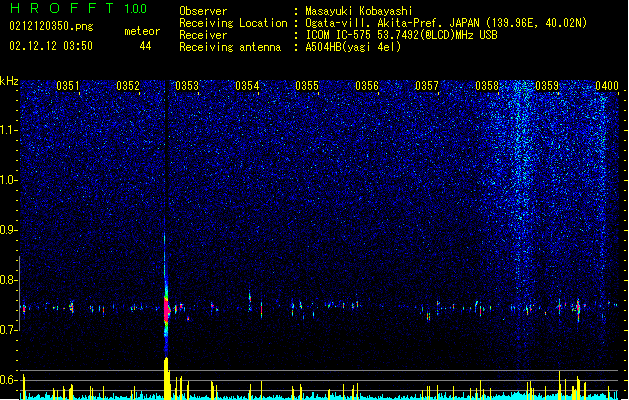This screenshot has width=629, height=400.
Task: Select the filename 0212120350.png
Action: pos(51,26)
